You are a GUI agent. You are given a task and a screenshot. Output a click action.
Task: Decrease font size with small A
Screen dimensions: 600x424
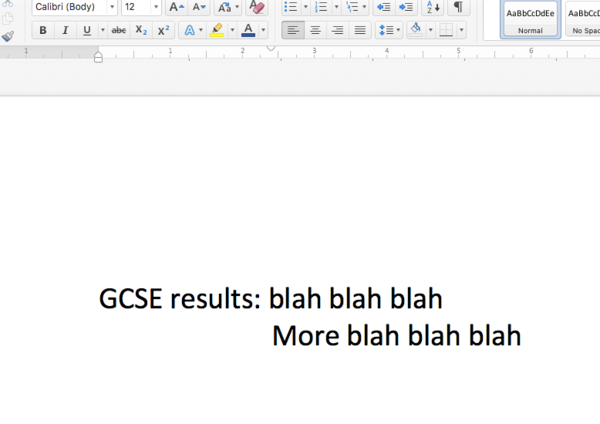tap(199, 7)
